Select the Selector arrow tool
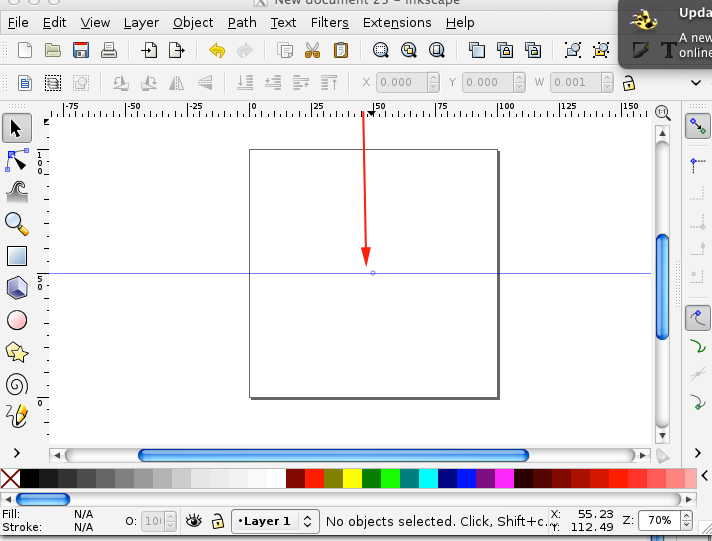Viewport: 712px width, 541px height. 17,128
